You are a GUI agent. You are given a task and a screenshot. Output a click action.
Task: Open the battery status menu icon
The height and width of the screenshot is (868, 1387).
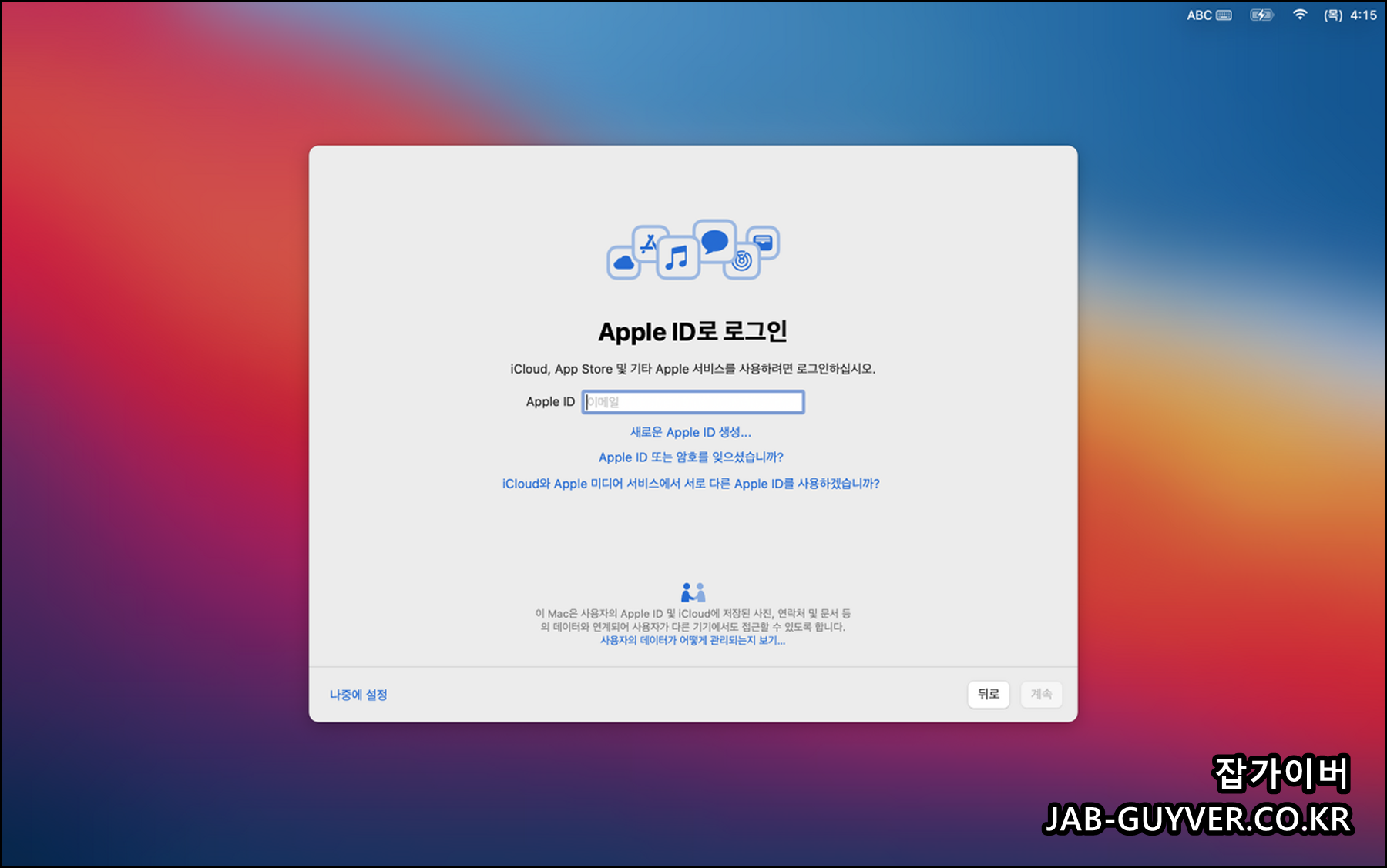click(1261, 15)
